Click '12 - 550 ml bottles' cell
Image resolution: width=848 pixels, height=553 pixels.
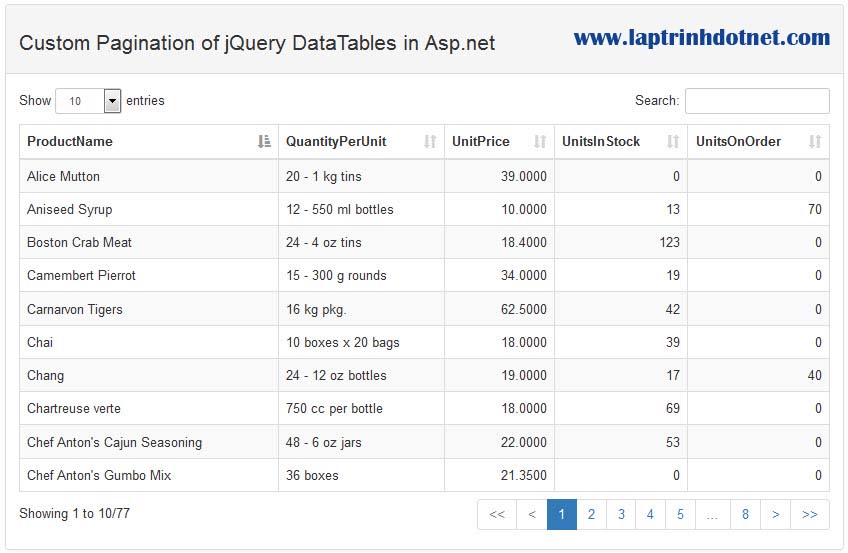361,209
